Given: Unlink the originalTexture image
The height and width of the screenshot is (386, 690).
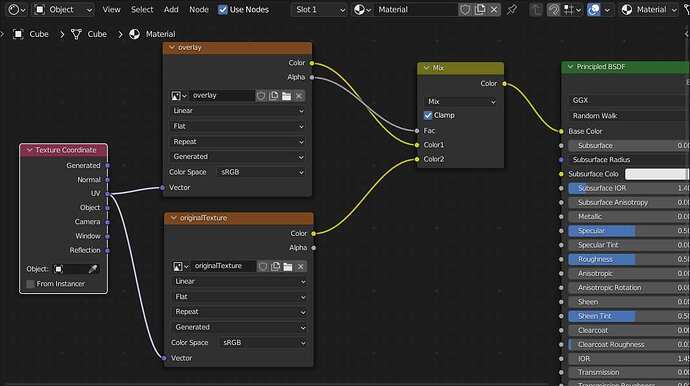Looking at the screenshot, I should click(301, 266).
